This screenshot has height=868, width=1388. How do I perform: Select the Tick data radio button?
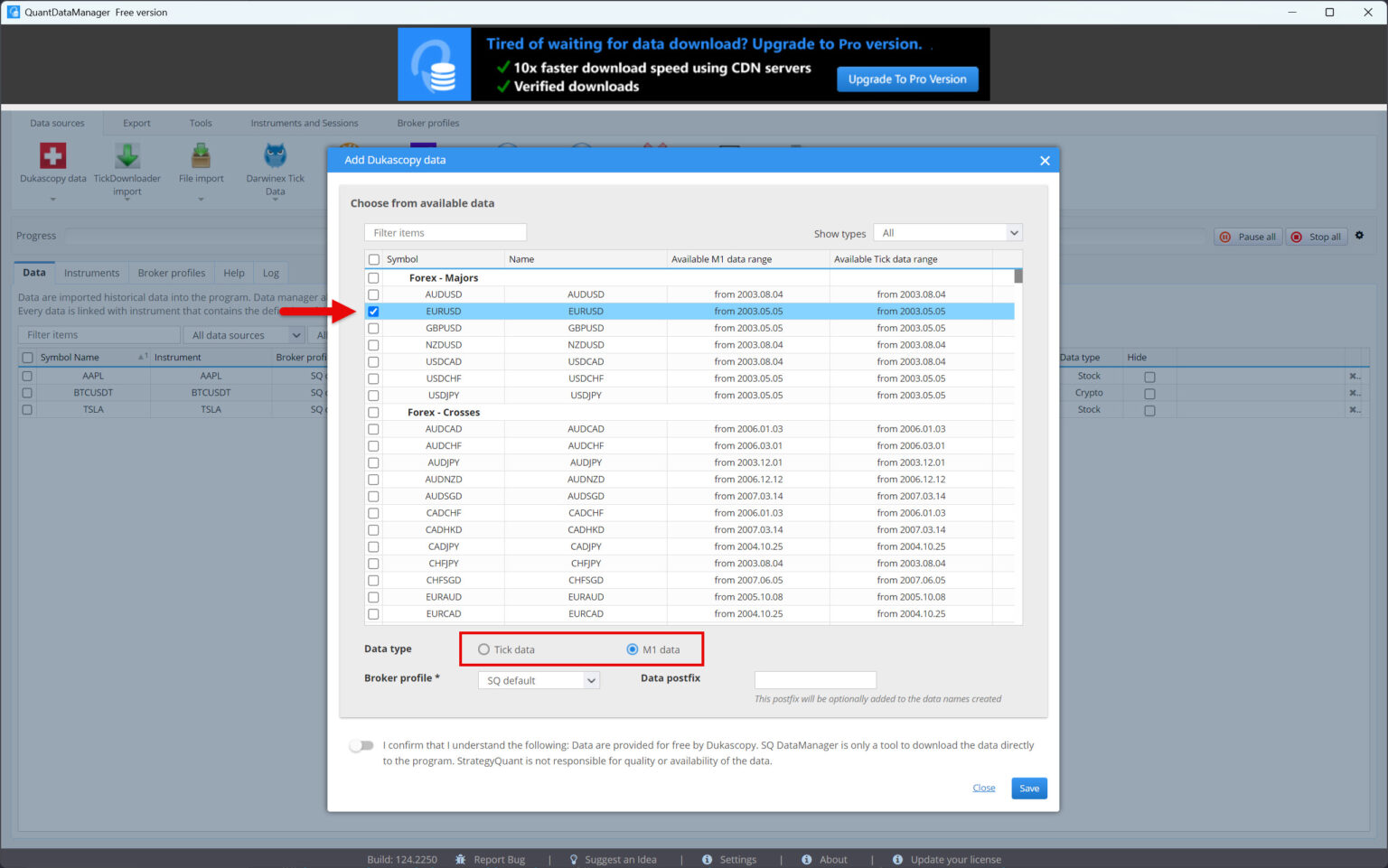point(485,649)
